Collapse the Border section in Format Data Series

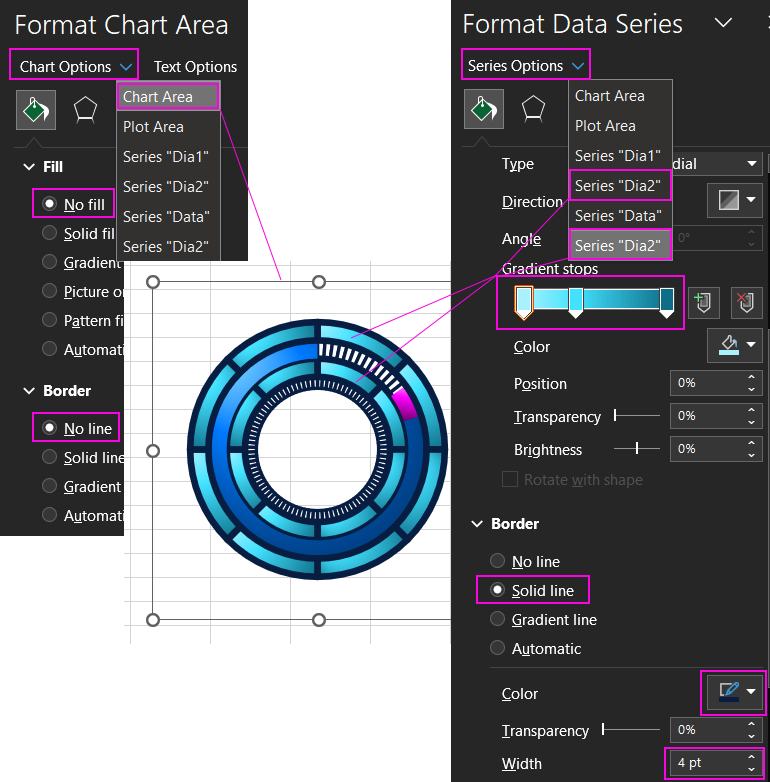click(477, 524)
